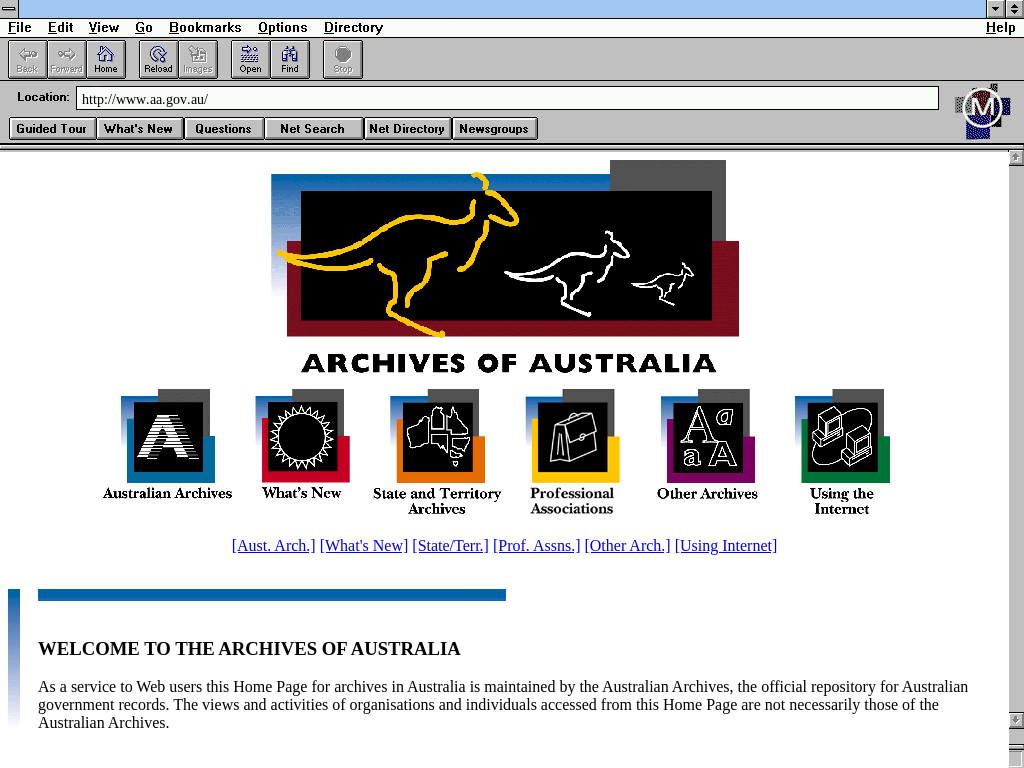The width and height of the screenshot is (1024, 768).
Task: Open the Directory menu
Action: tap(353, 28)
